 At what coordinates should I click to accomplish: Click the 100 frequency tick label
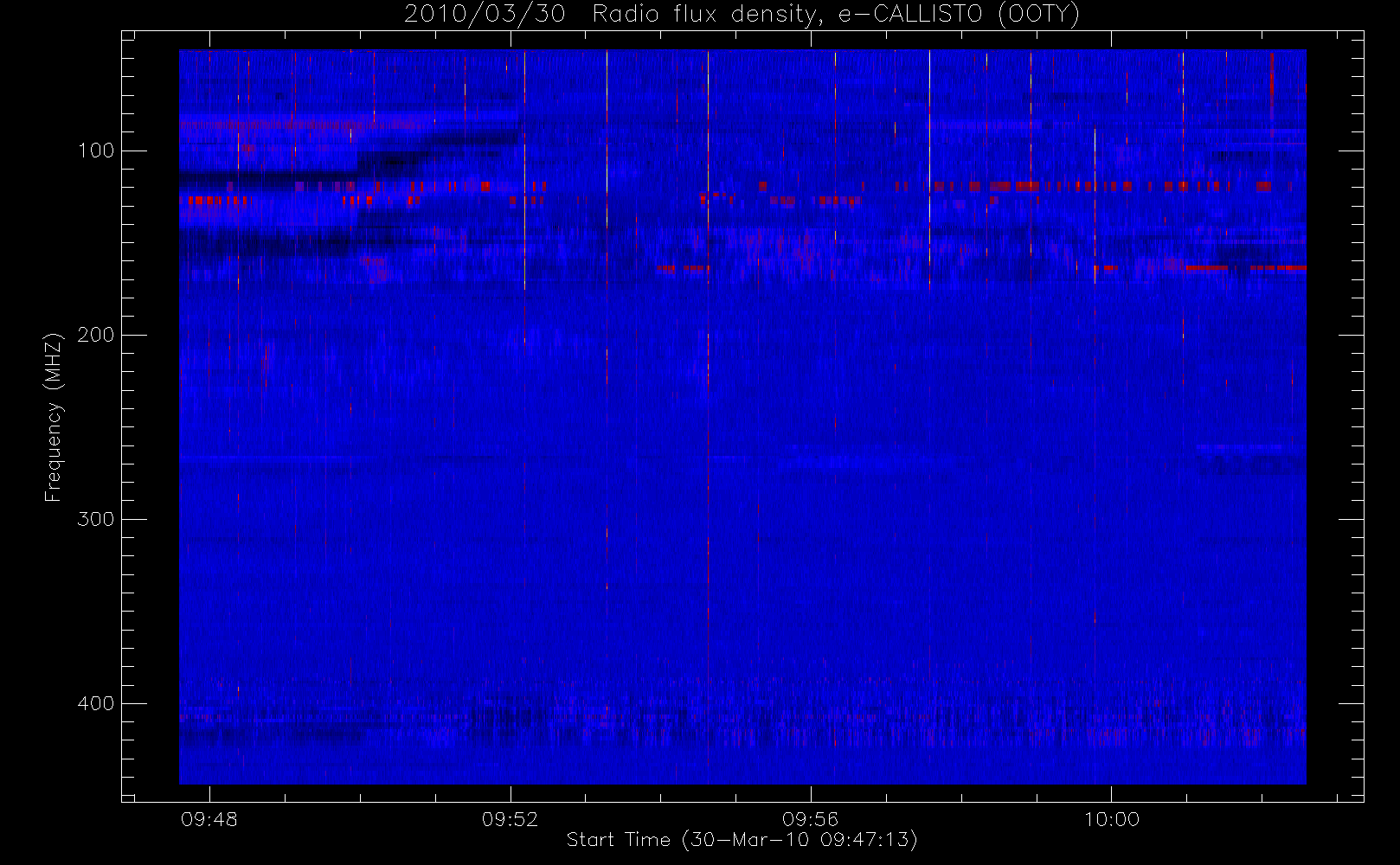(95, 151)
